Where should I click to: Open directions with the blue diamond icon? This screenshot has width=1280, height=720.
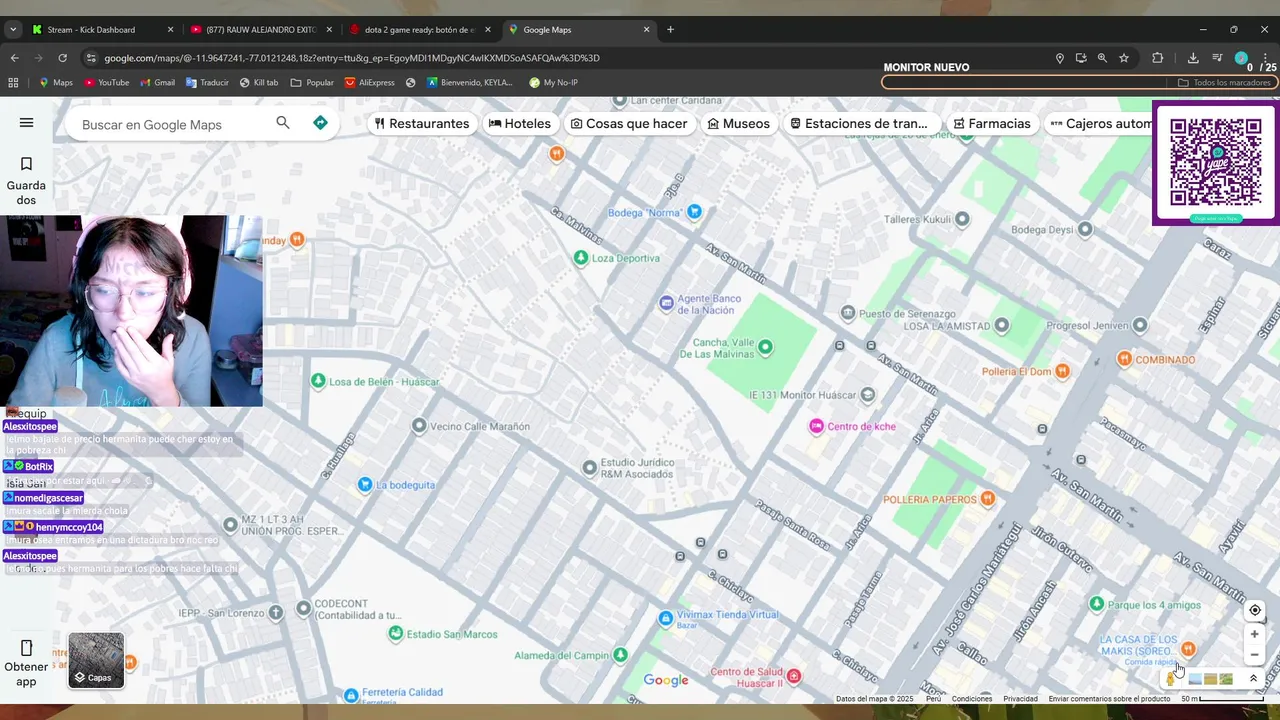[x=320, y=123]
